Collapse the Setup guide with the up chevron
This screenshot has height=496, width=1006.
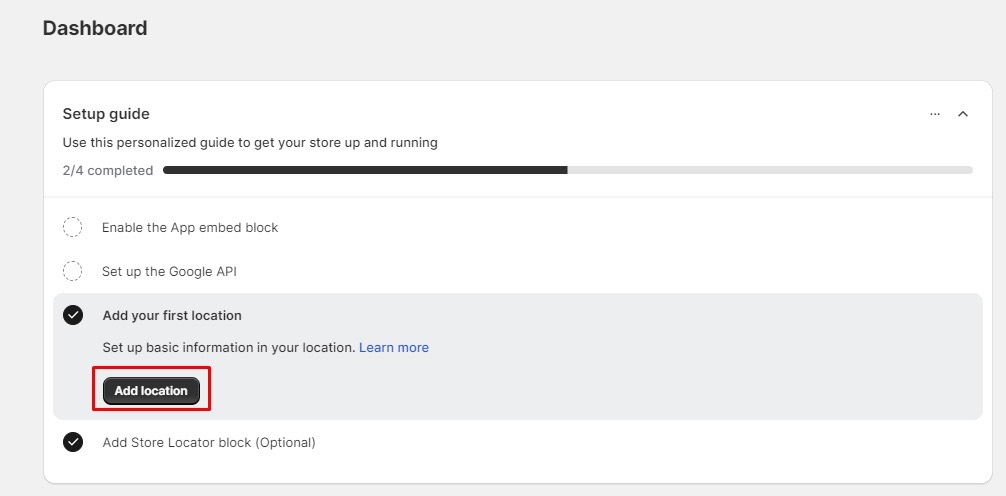(x=962, y=114)
